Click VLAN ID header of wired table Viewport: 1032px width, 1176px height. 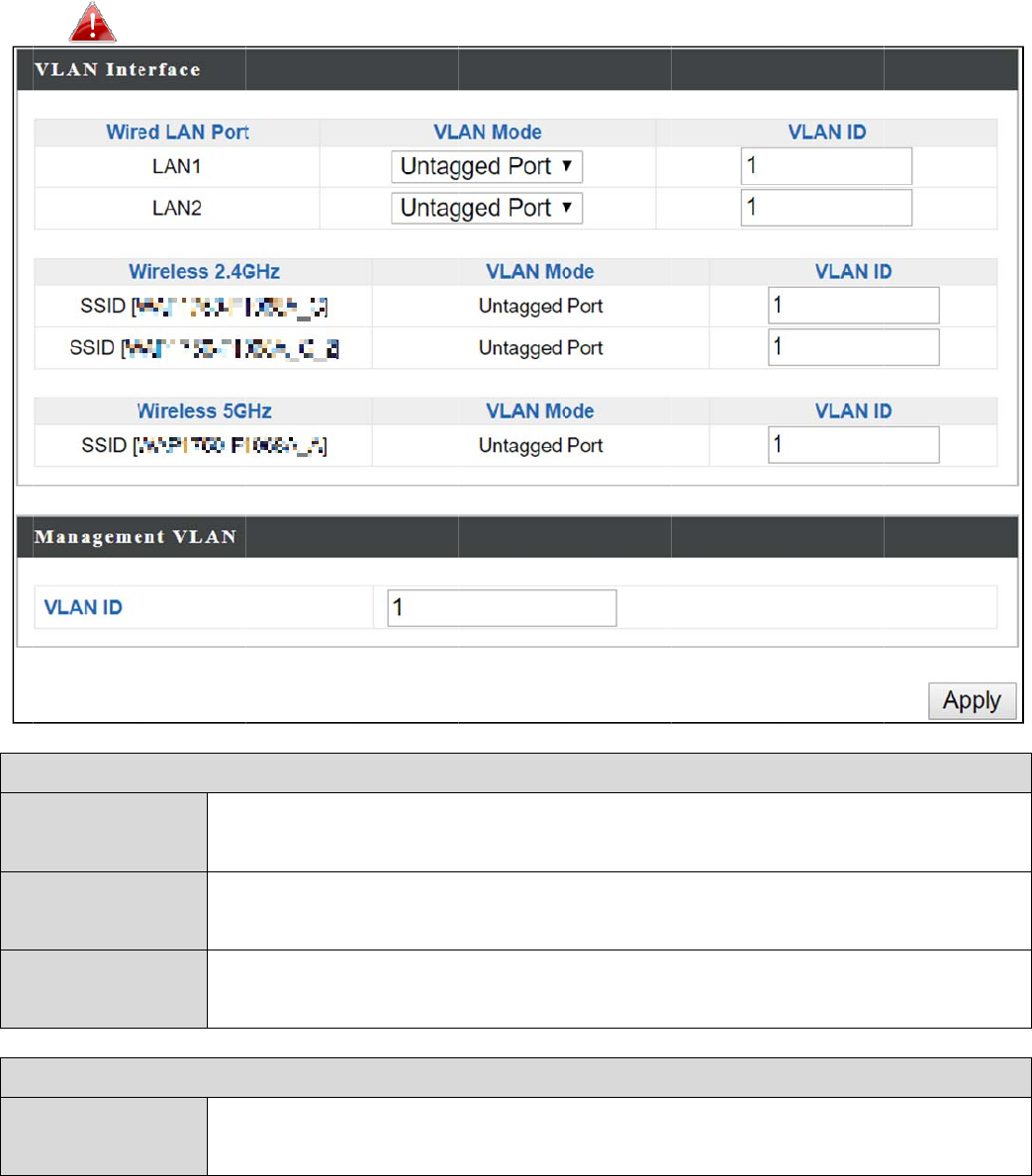(826, 132)
